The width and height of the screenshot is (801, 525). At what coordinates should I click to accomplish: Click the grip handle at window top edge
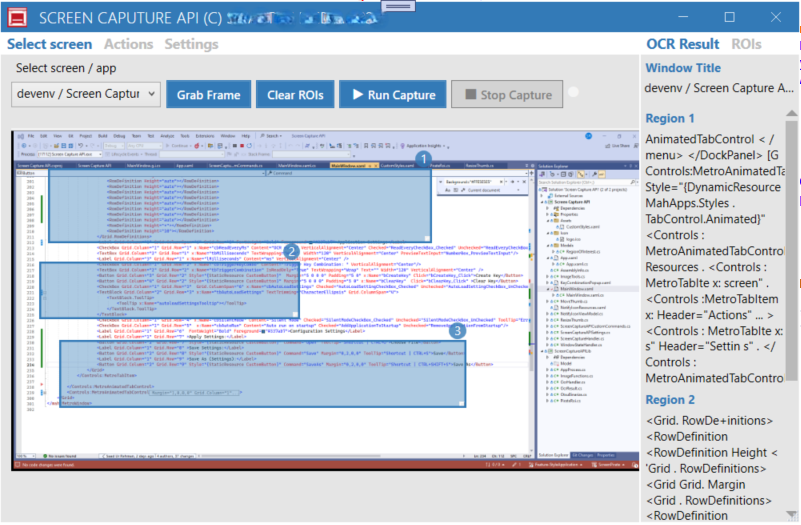point(398,6)
